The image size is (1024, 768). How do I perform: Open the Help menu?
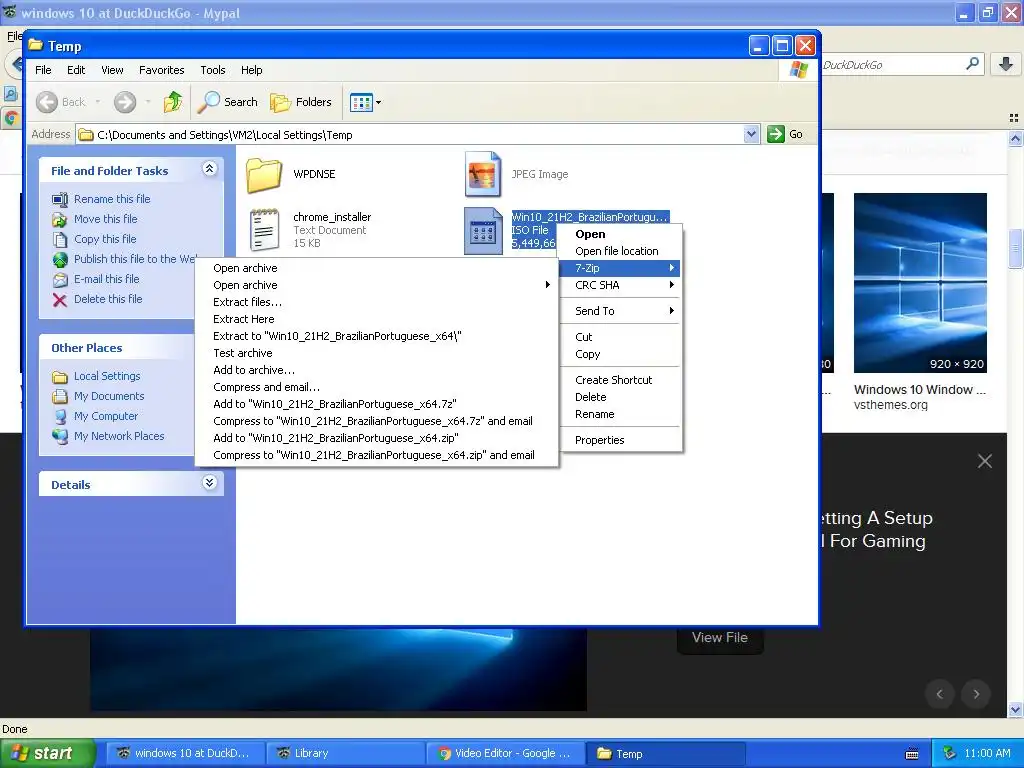point(251,70)
